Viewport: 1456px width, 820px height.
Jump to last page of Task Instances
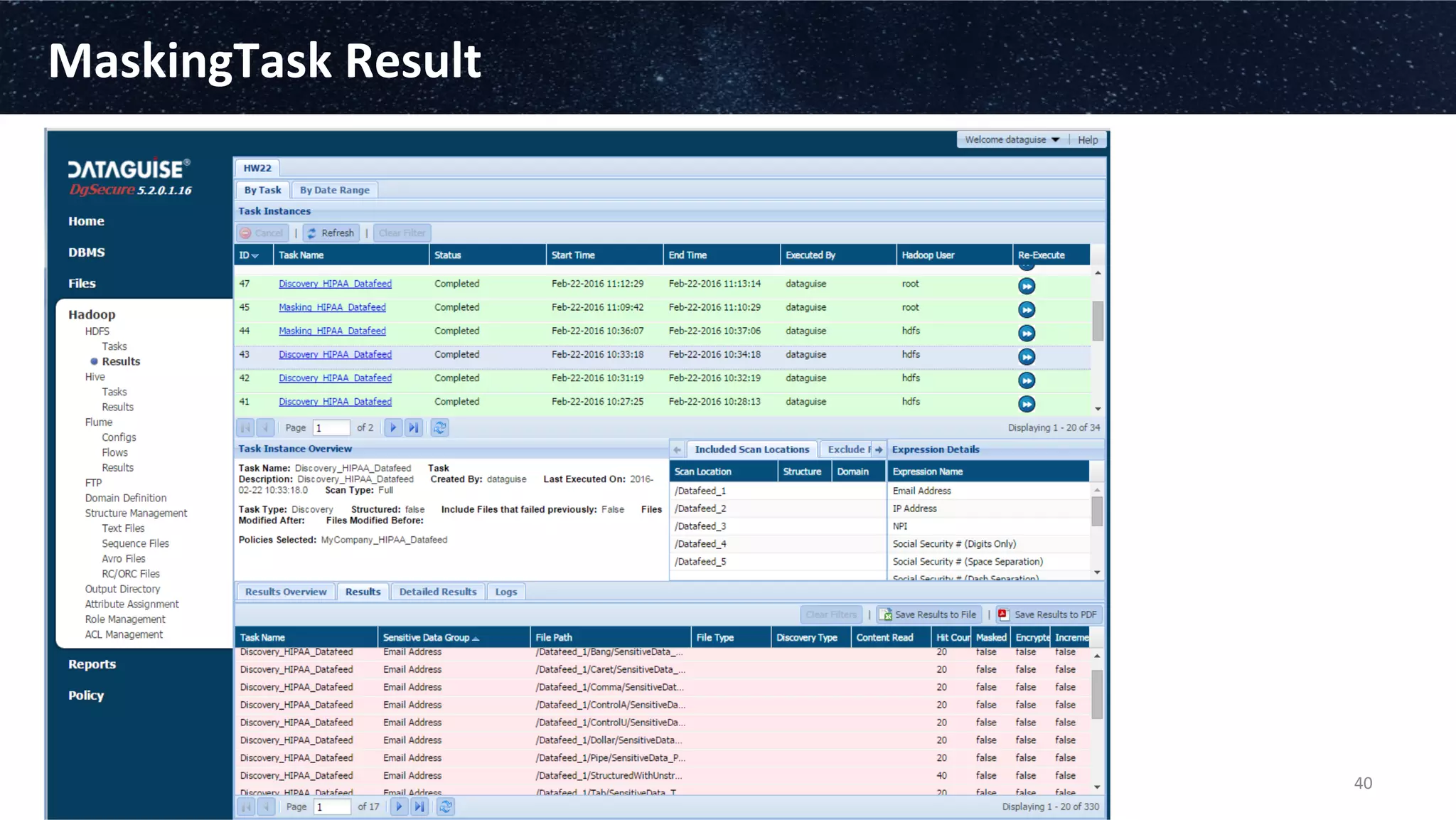point(413,427)
